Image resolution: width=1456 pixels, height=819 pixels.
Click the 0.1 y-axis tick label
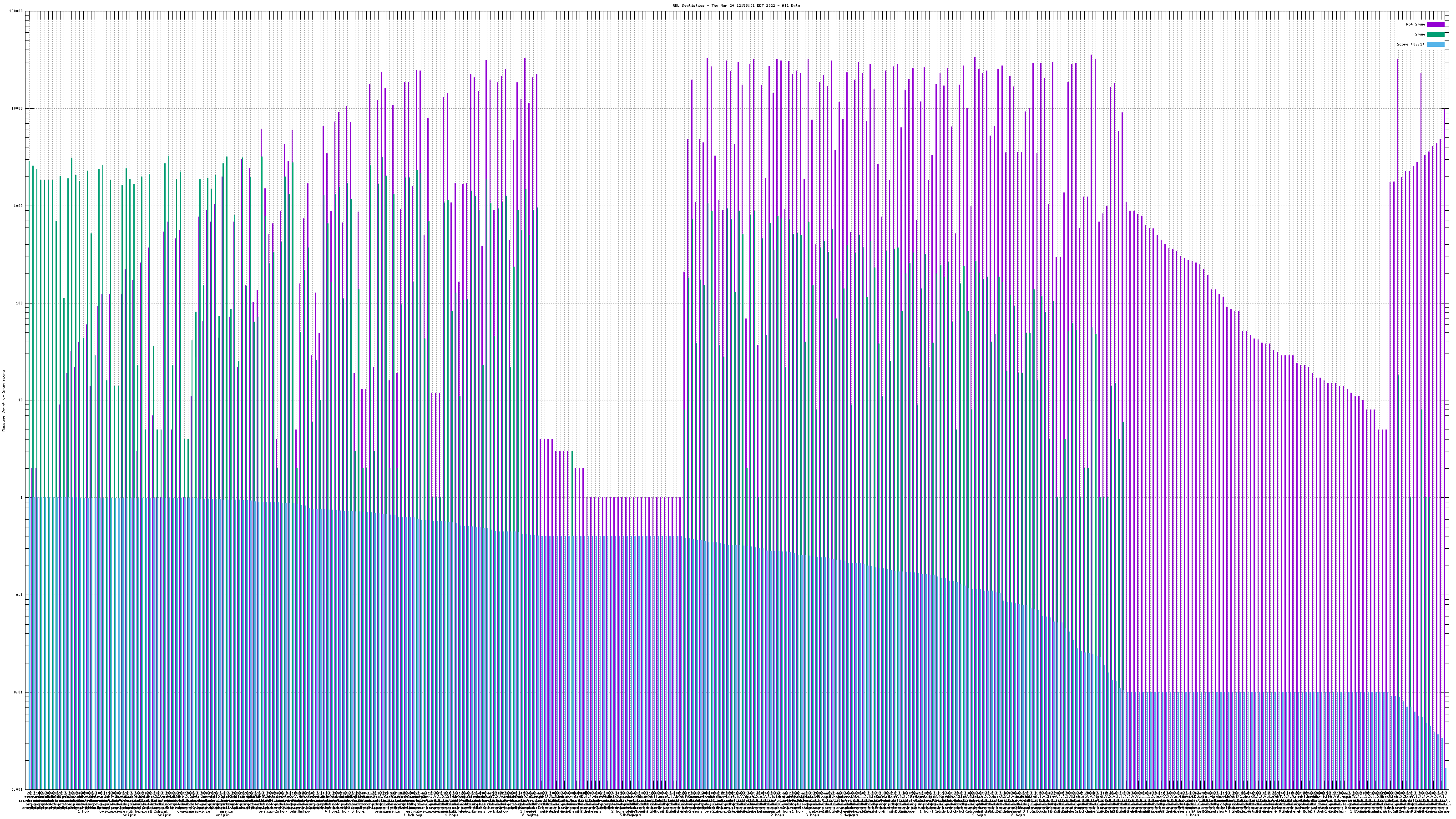point(20,595)
